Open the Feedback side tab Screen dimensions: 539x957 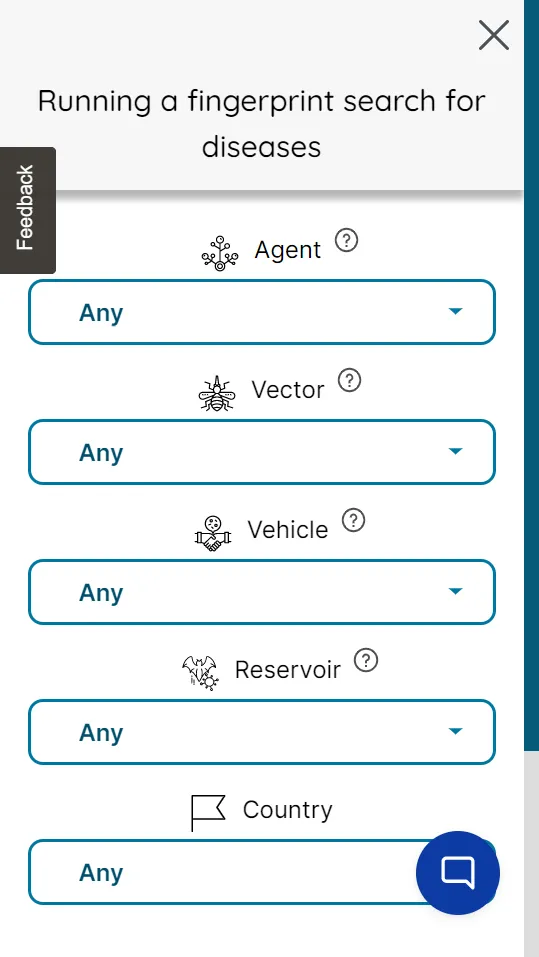click(27, 211)
